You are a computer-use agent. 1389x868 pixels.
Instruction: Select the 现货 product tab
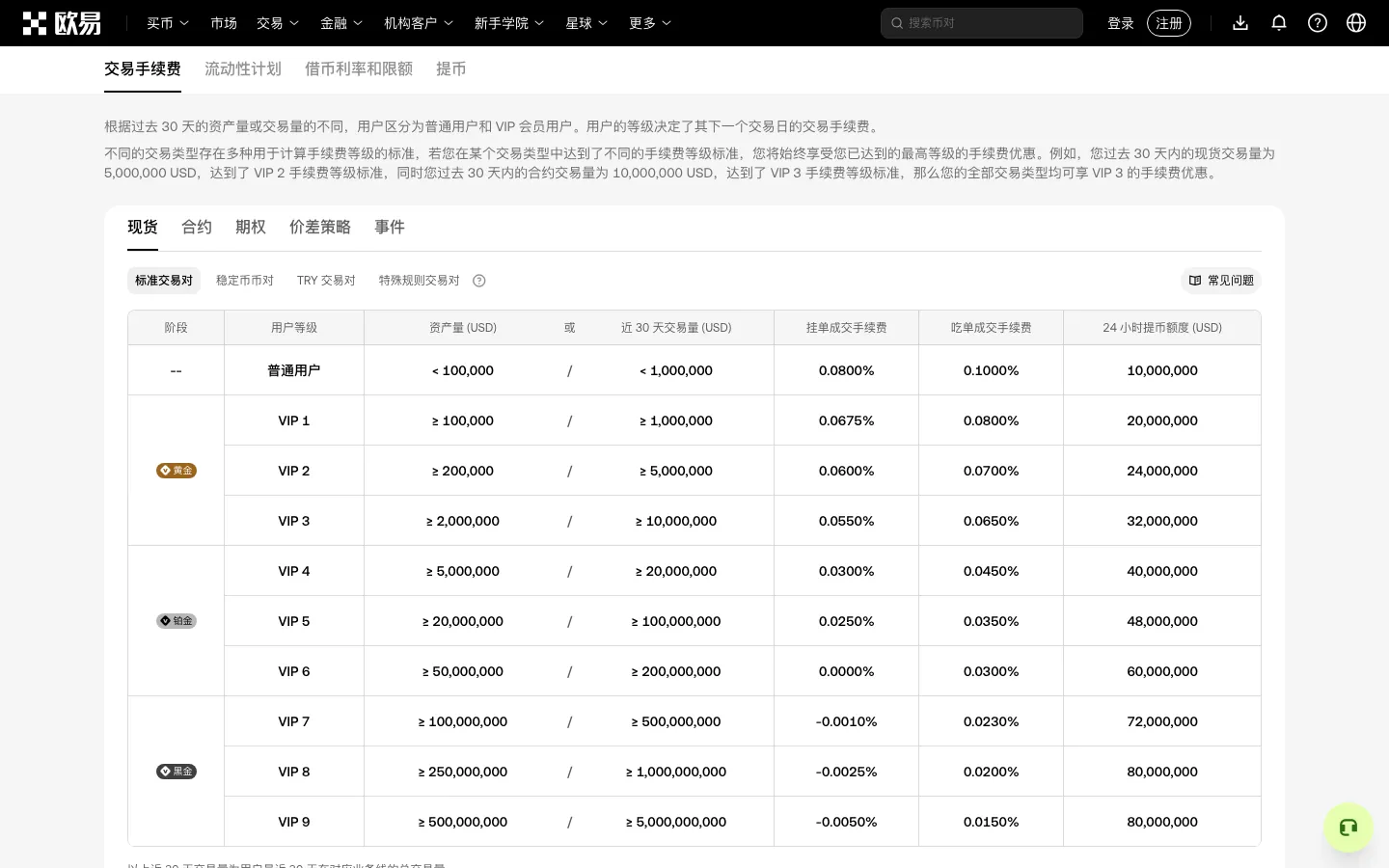(x=143, y=228)
